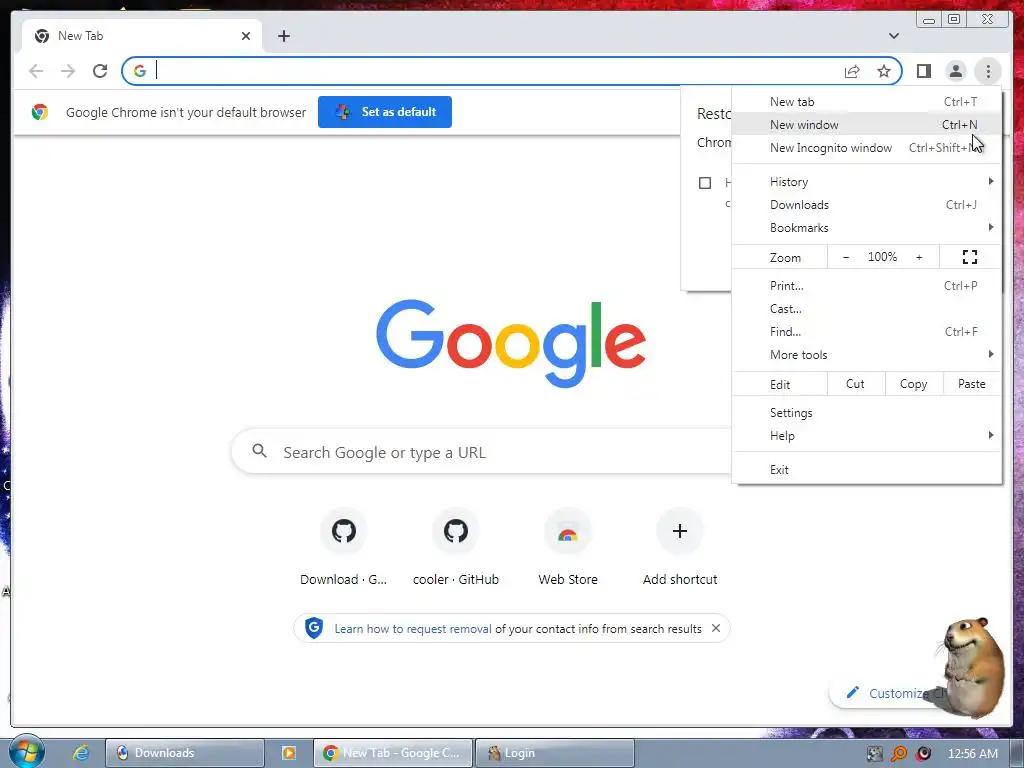Open cooler GitHub shortcut tile
This screenshot has width=1024, height=768.
[456, 547]
